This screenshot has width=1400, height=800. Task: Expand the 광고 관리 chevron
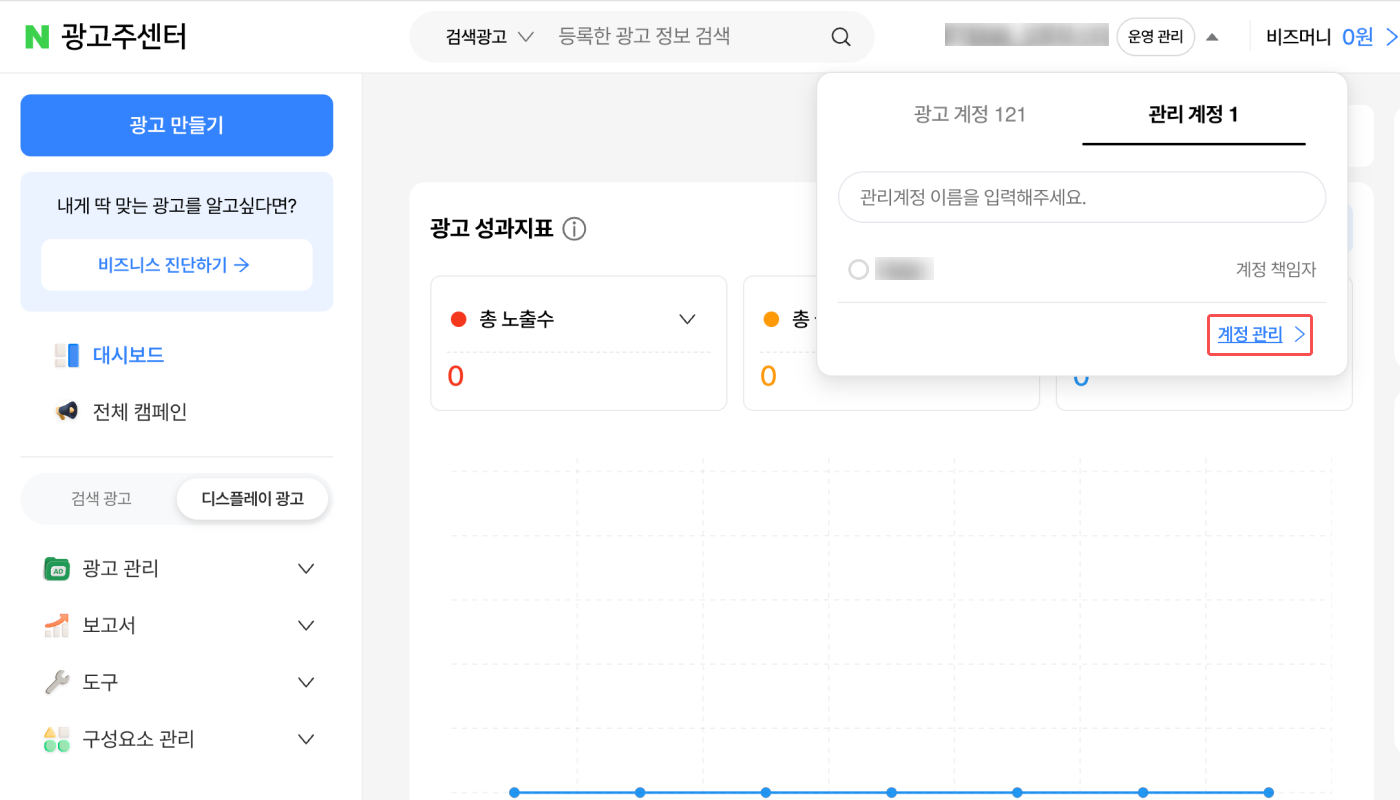[x=307, y=569]
